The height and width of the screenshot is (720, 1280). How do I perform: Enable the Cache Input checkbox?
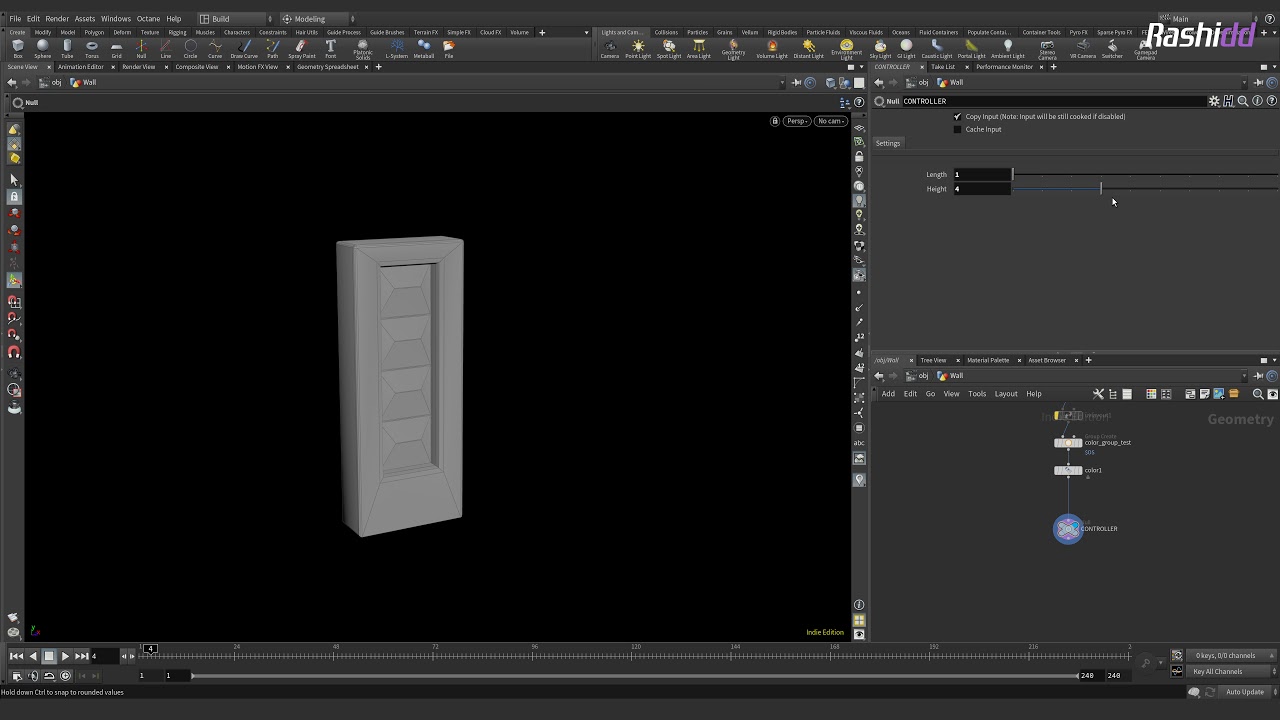point(957,130)
